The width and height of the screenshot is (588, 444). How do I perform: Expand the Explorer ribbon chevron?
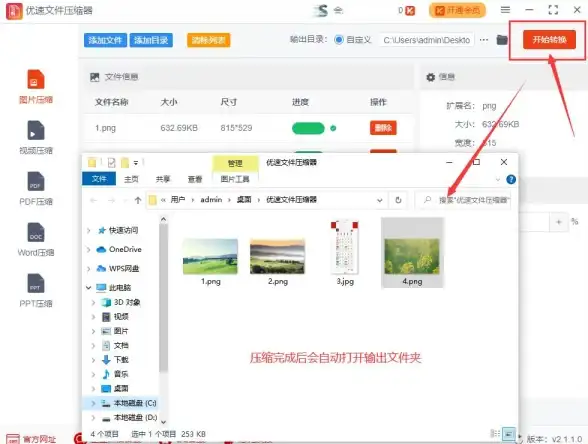pos(498,179)
